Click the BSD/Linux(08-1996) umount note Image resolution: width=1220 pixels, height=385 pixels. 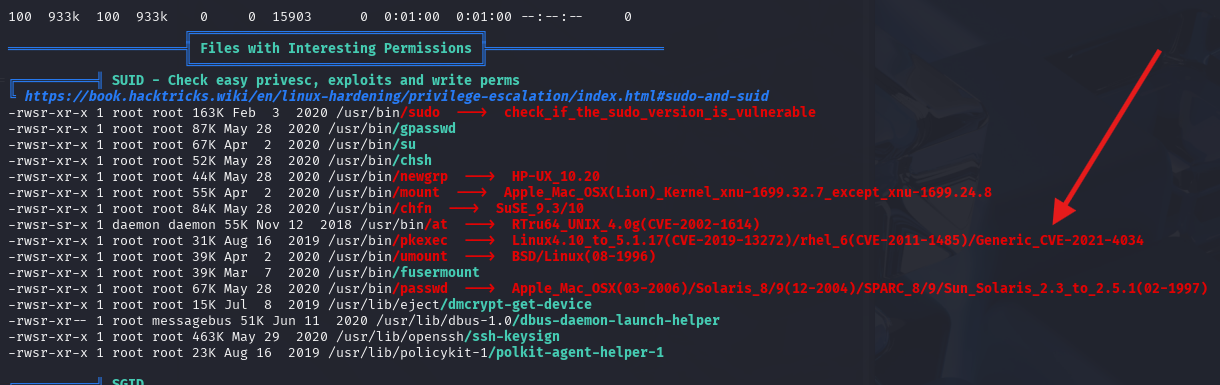click(583, 257)
